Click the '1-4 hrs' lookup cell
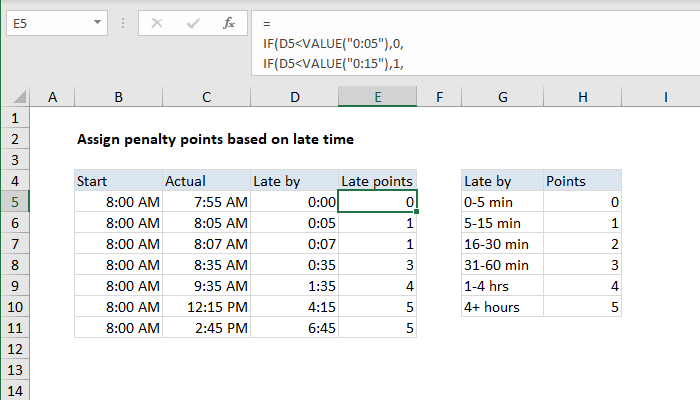The height and width of the screenshot is (400, 700). (503, 286)
